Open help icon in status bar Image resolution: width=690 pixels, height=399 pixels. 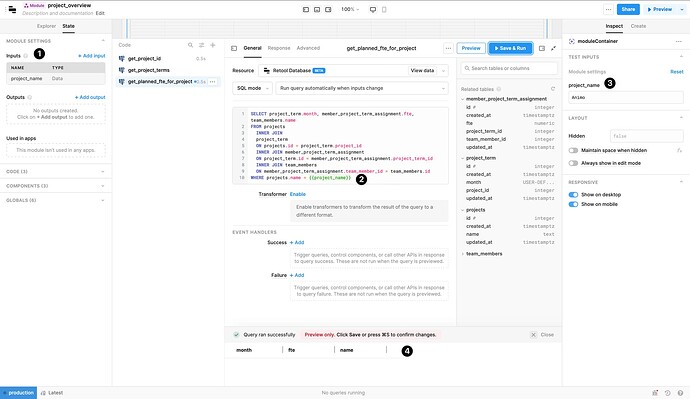point(680,393)
